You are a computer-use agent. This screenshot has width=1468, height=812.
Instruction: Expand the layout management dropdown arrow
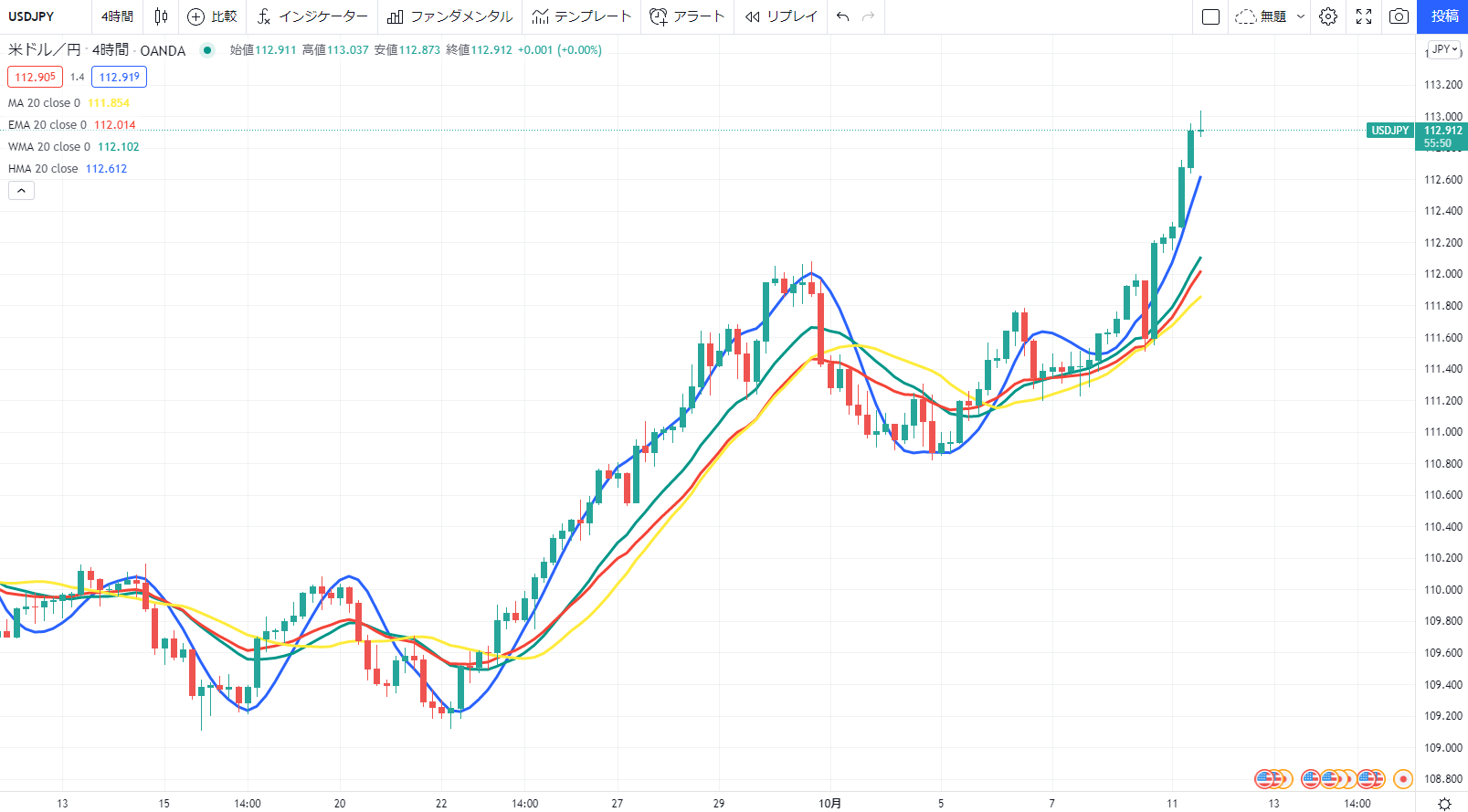[1301, 16]
